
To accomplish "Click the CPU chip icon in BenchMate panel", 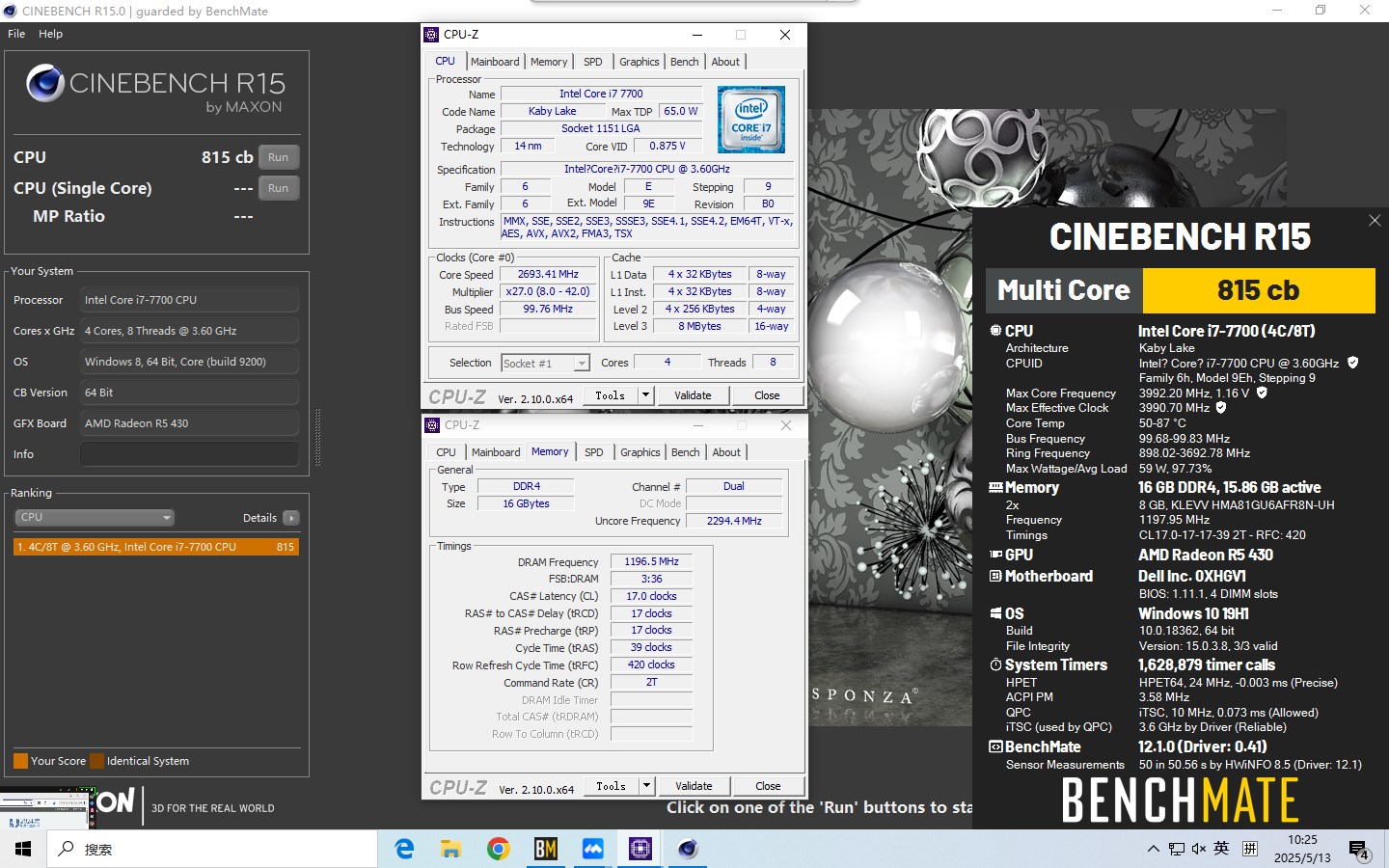I will pos(995,331).
